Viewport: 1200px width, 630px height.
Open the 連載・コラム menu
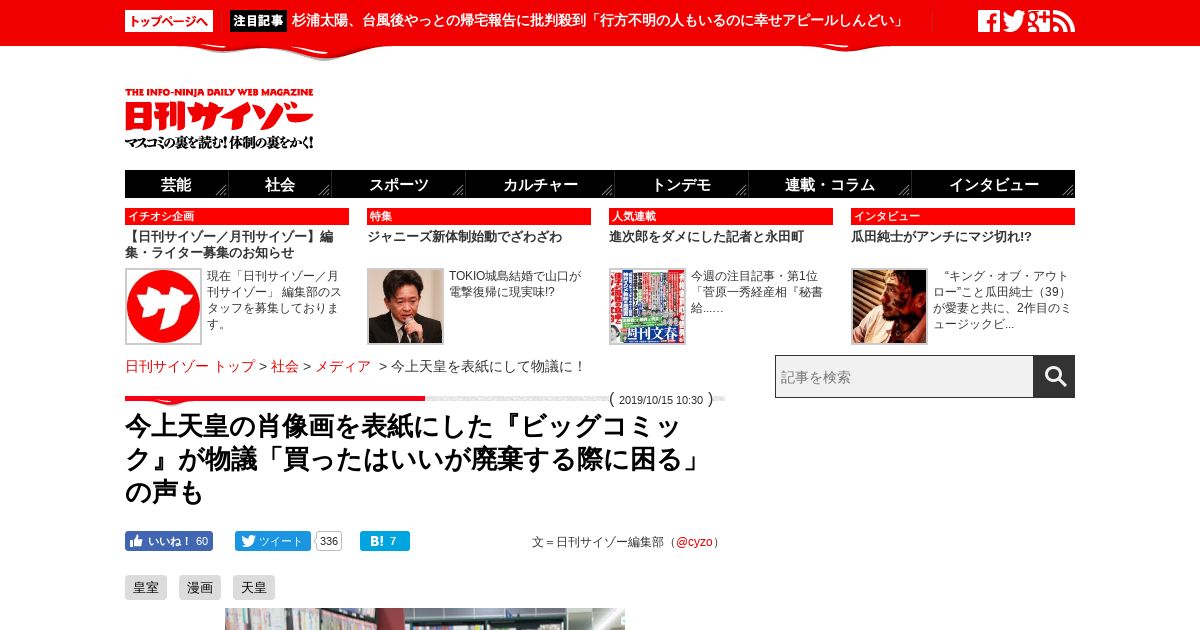pos(830,184)
